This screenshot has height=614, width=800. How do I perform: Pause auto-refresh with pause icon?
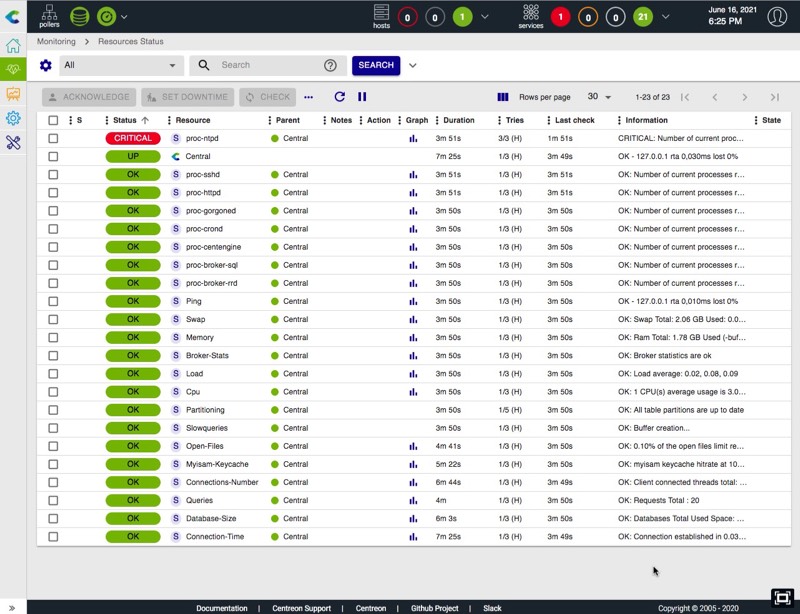click(x=362, y=97)
